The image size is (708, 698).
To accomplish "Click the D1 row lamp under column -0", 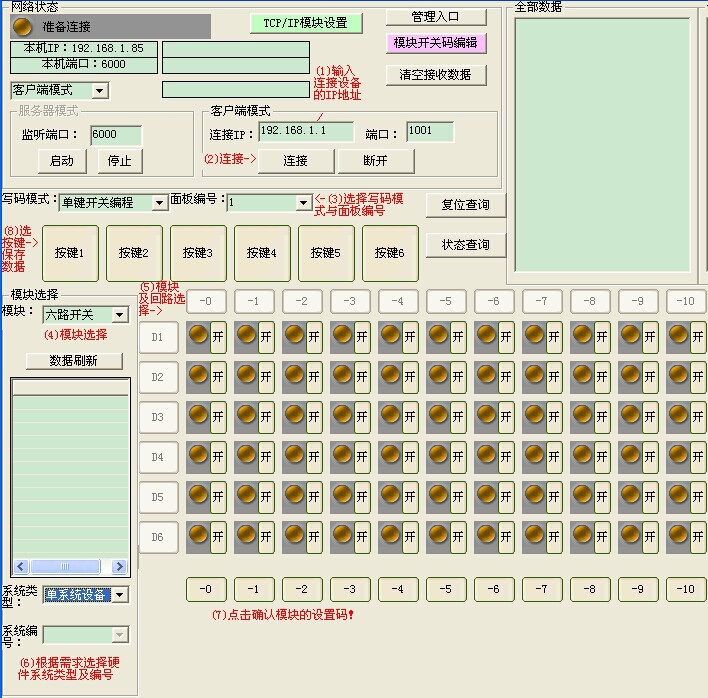I will click(198, 335).
